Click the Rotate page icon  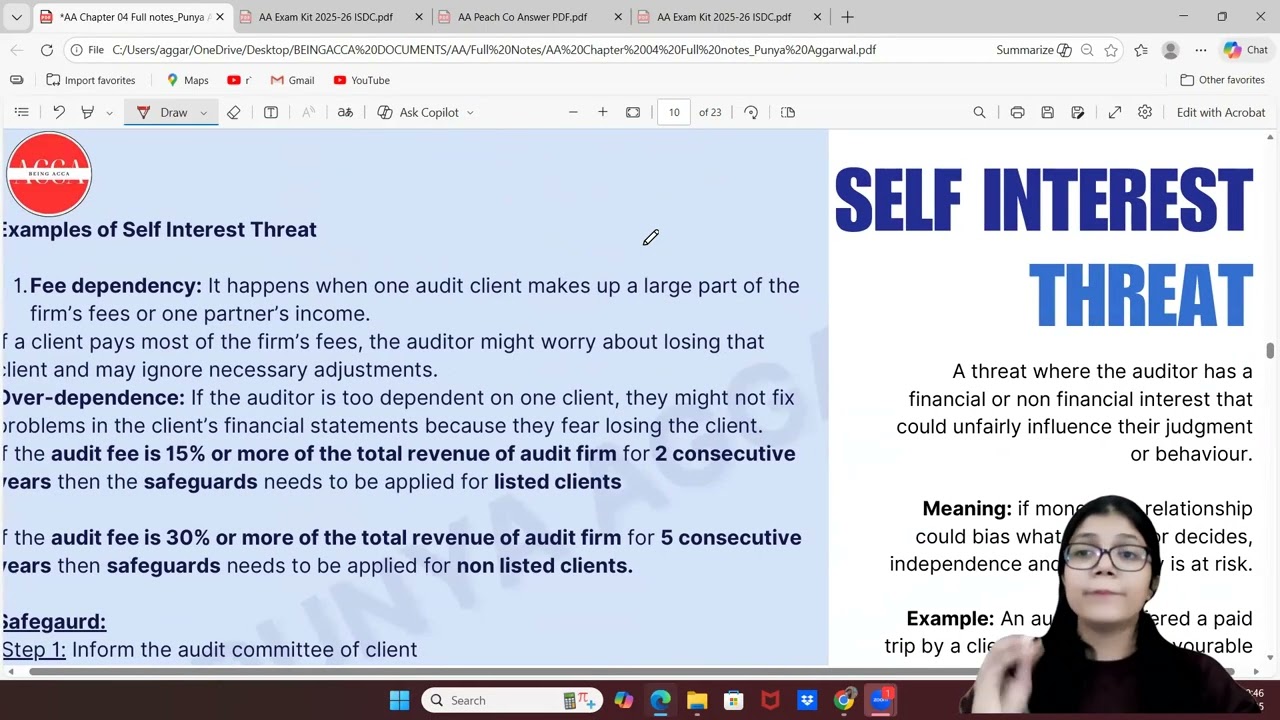(x=751, y=112)
